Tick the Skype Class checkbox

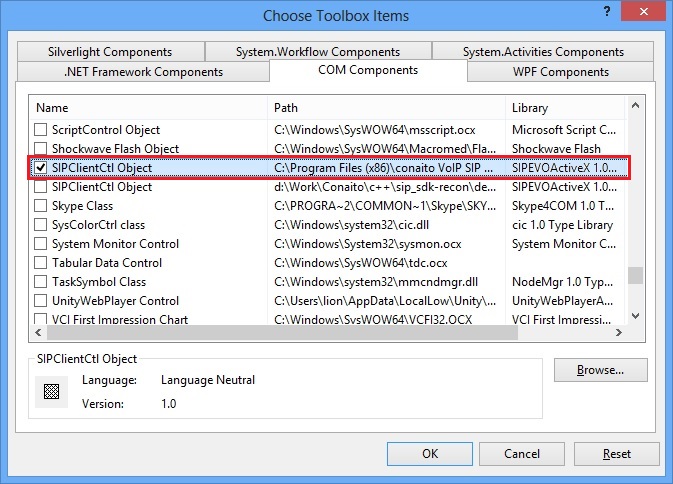point(40,206)
